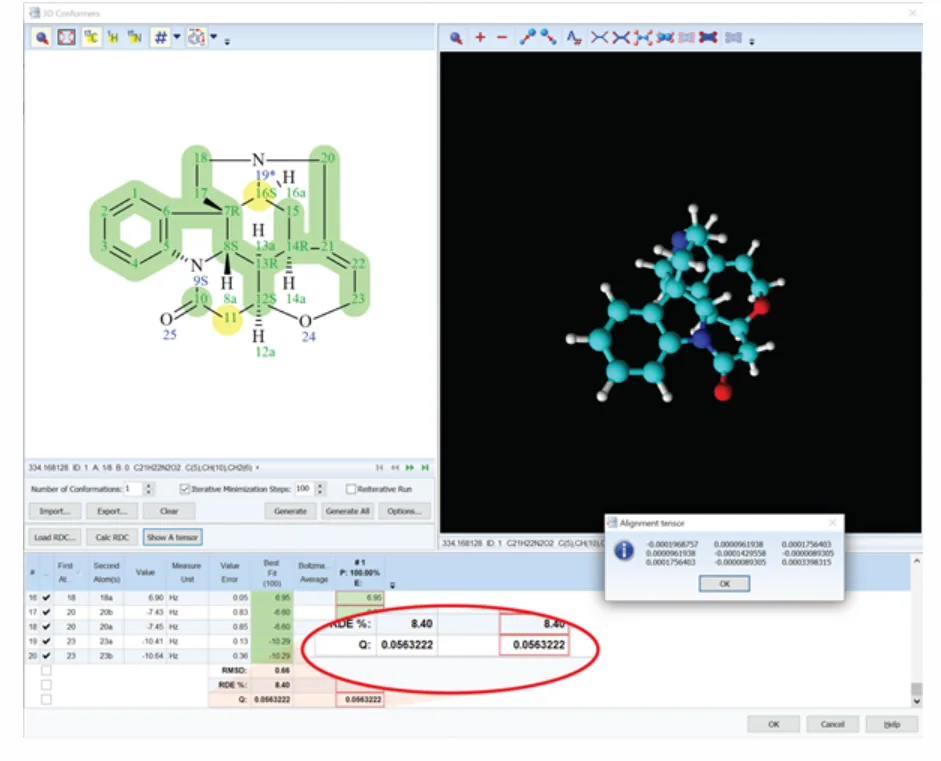Click the zoom magnifier in the structure toolbar

(41, 38)
